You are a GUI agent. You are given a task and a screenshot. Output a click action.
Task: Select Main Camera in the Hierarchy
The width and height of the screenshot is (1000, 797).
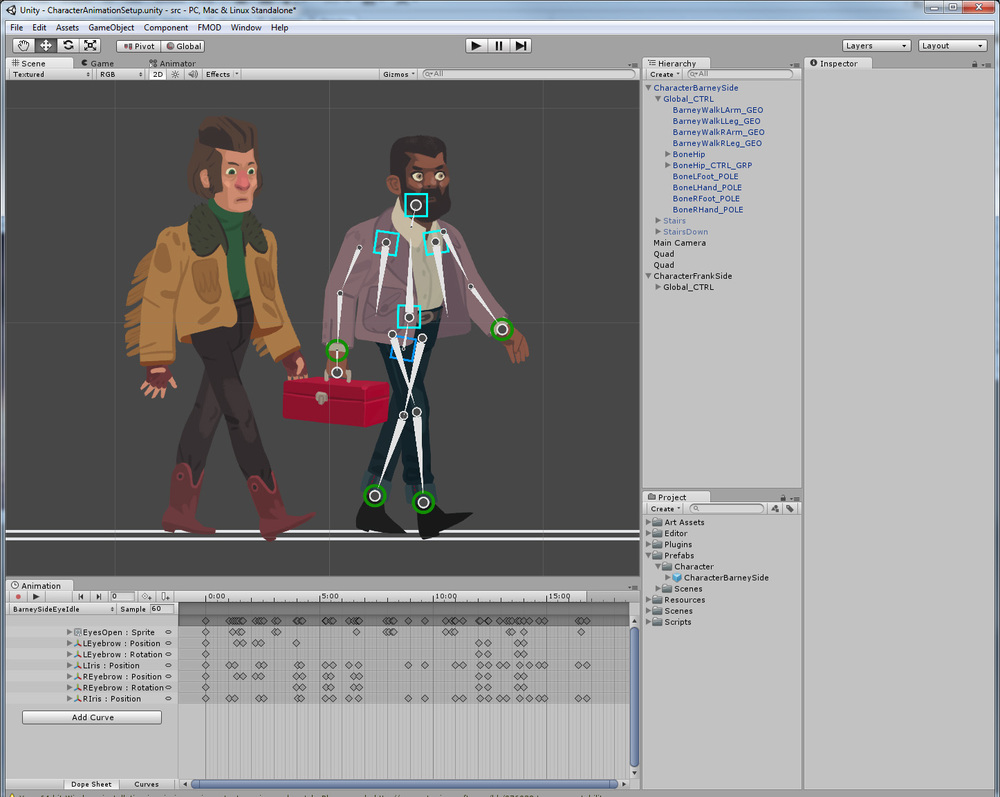click(x=679, y=243)
